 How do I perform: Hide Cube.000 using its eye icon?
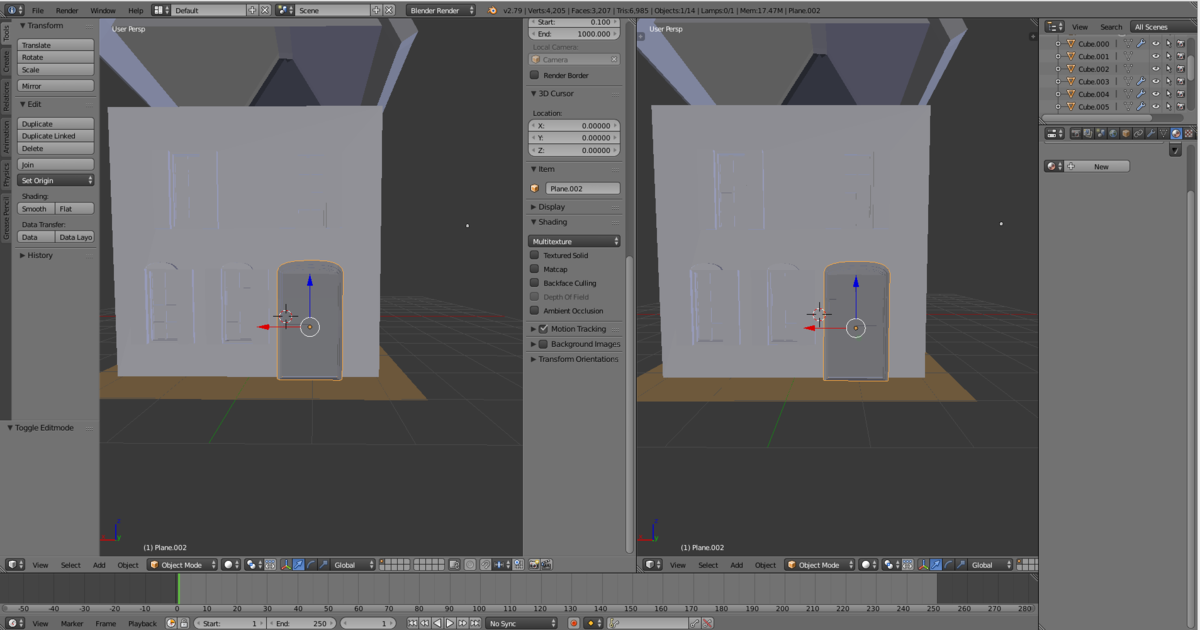[1155, 44]
